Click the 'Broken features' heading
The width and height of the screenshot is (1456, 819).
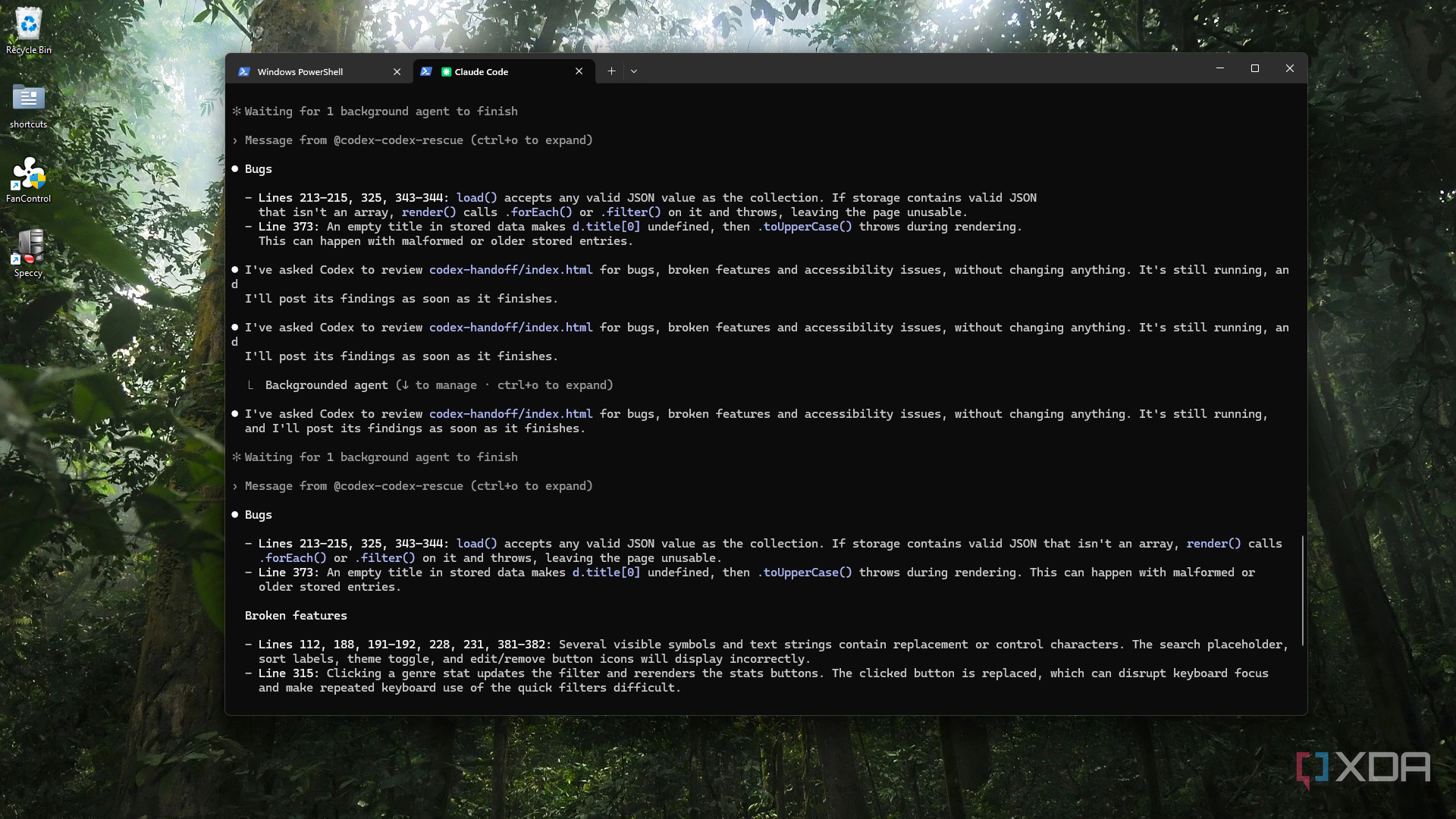pyautogui.click(x=296, y=616)
